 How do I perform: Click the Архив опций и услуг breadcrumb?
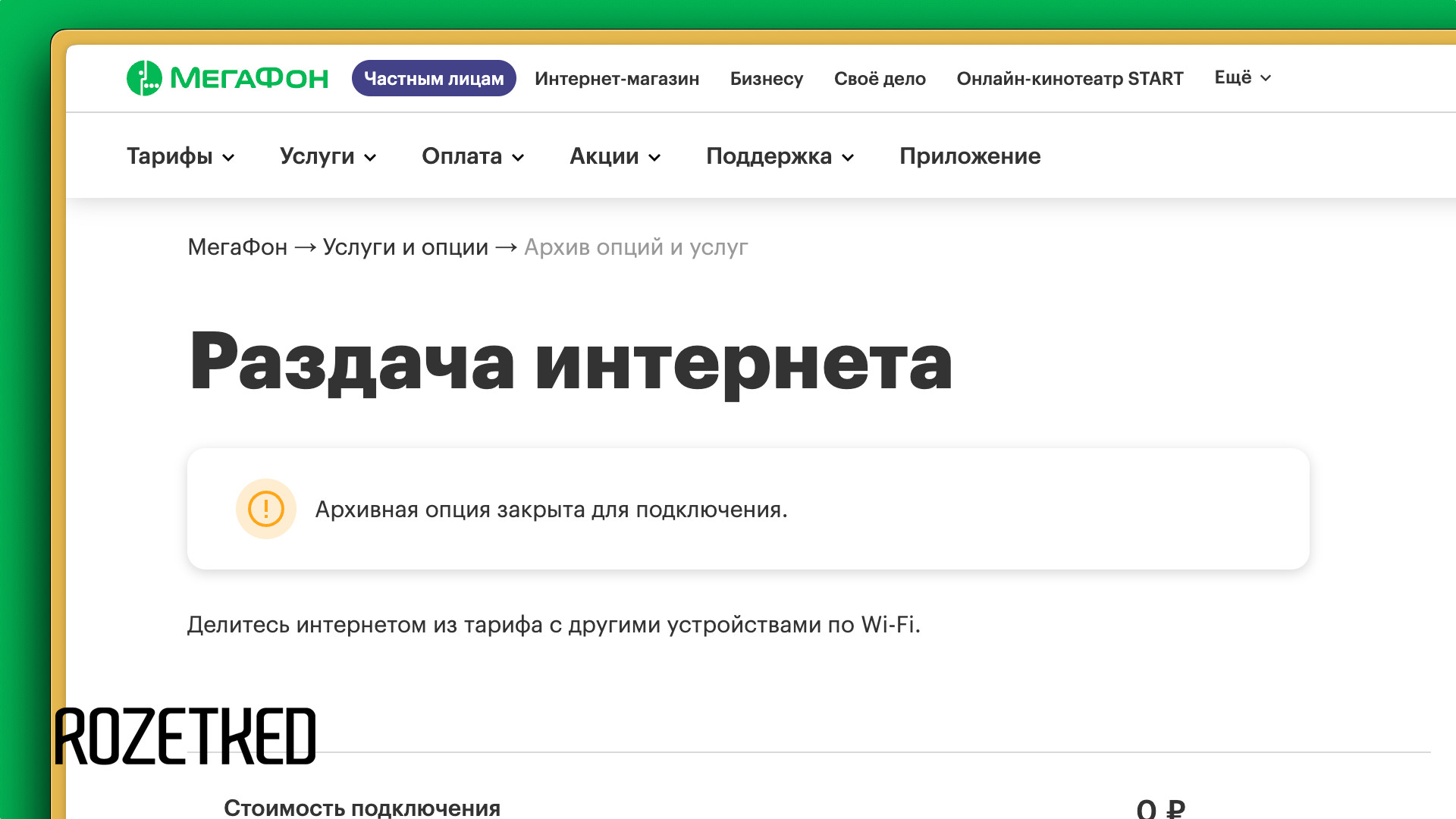pyautogui.click(x=636, y=247)
